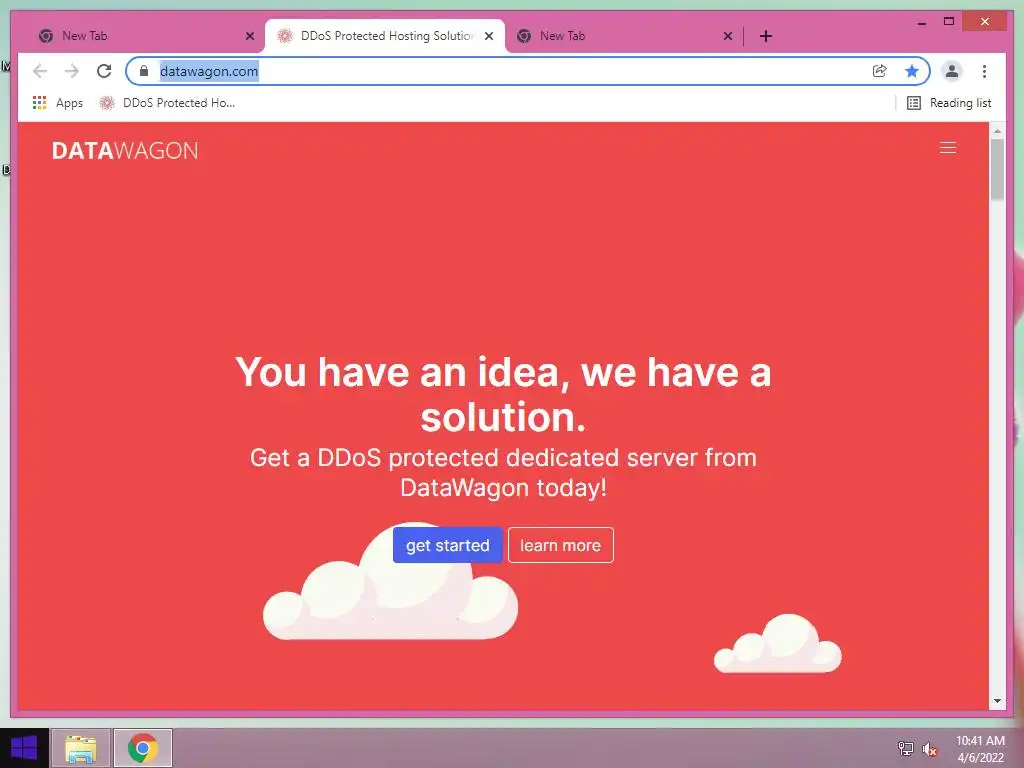Open the DDoS Protected Ho... bookmark
The width and height of the screenshot is (1024, 768).
pos(167,103)
